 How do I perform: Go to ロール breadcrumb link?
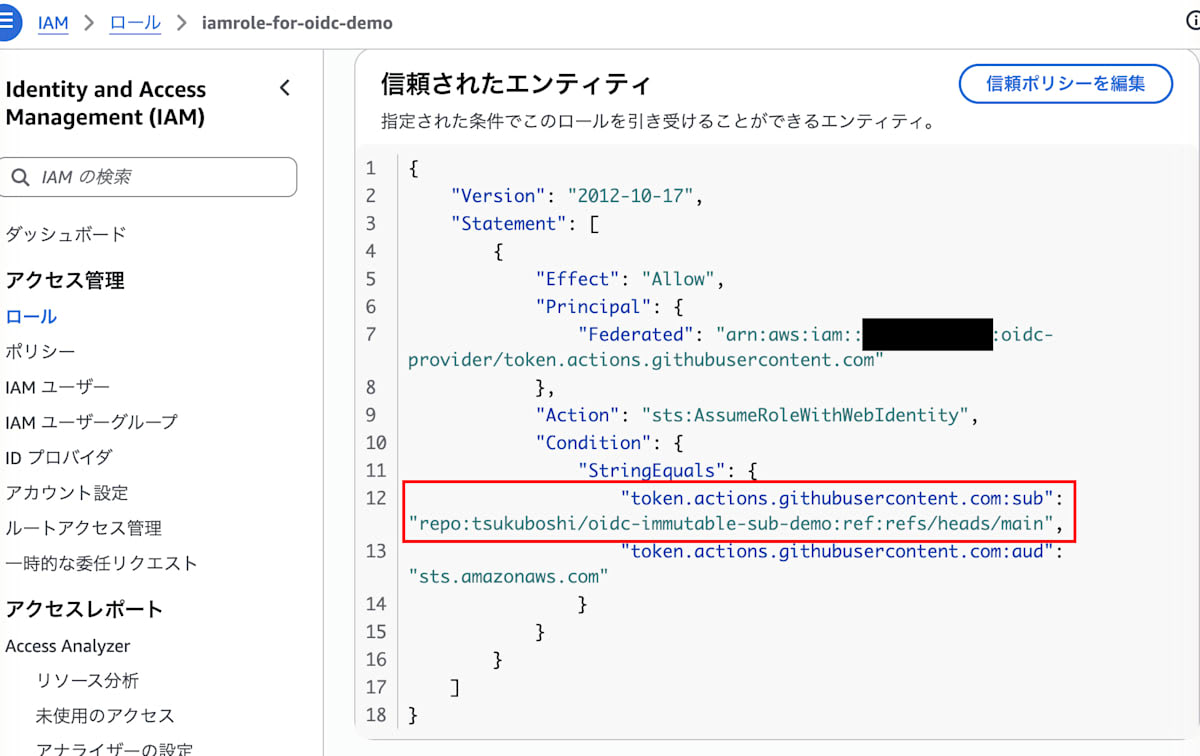[x=135, y=22]
